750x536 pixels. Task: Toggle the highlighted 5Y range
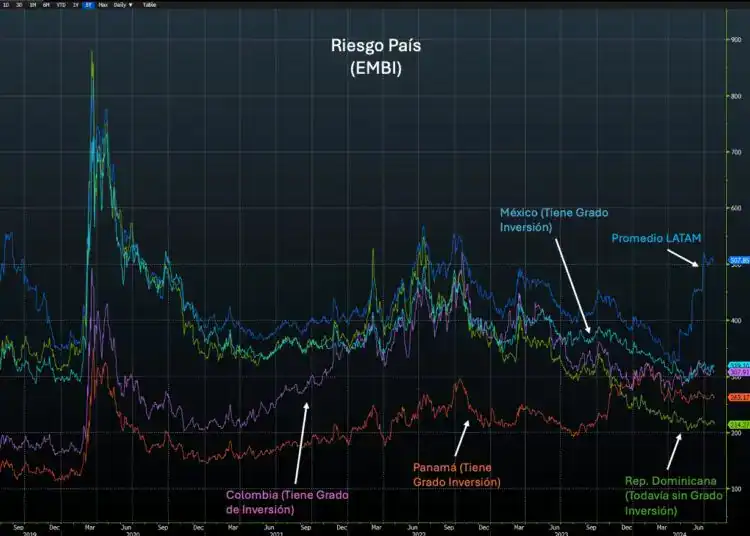point(88,5)
